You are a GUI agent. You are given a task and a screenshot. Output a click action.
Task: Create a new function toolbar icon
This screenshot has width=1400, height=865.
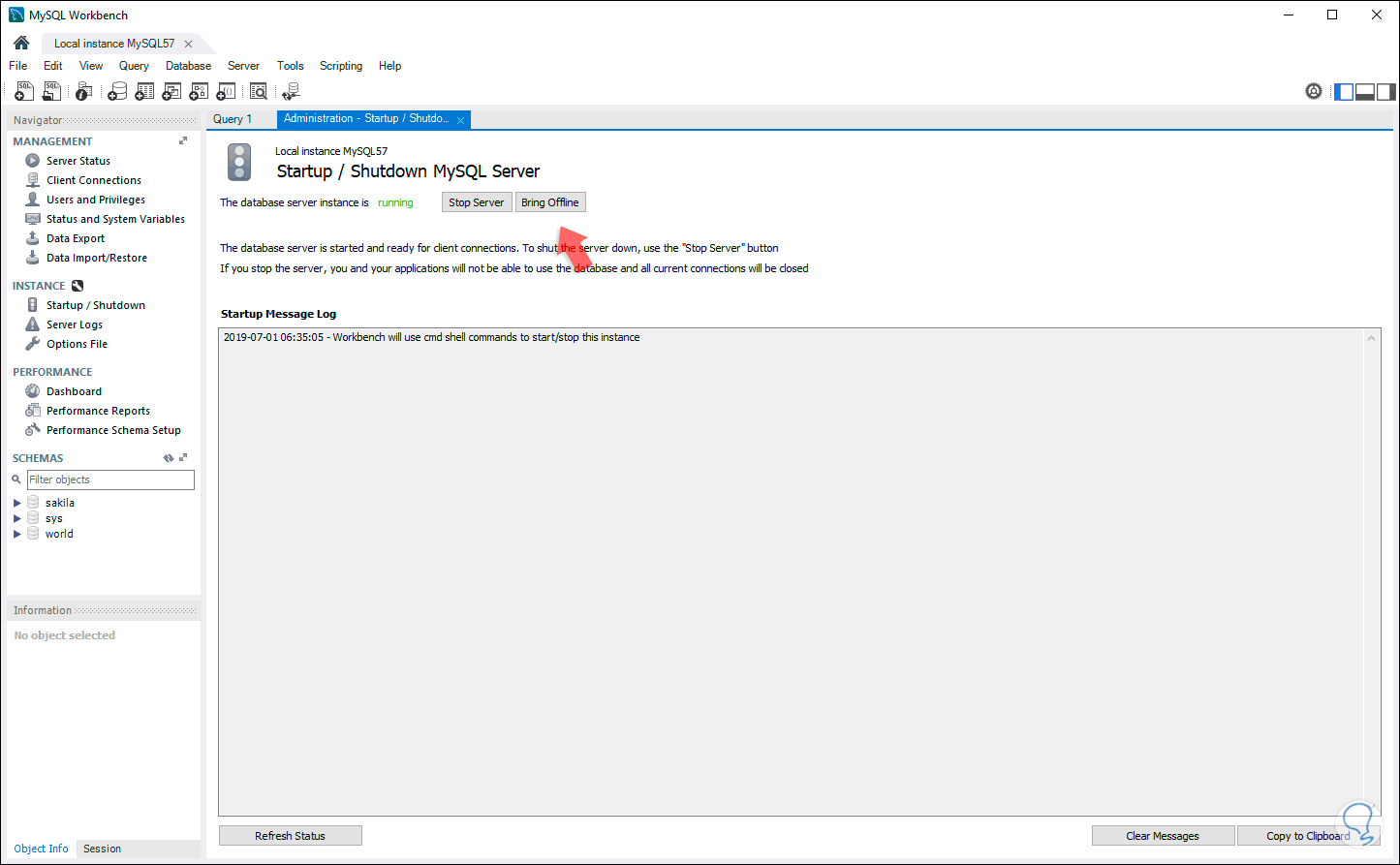226,91
